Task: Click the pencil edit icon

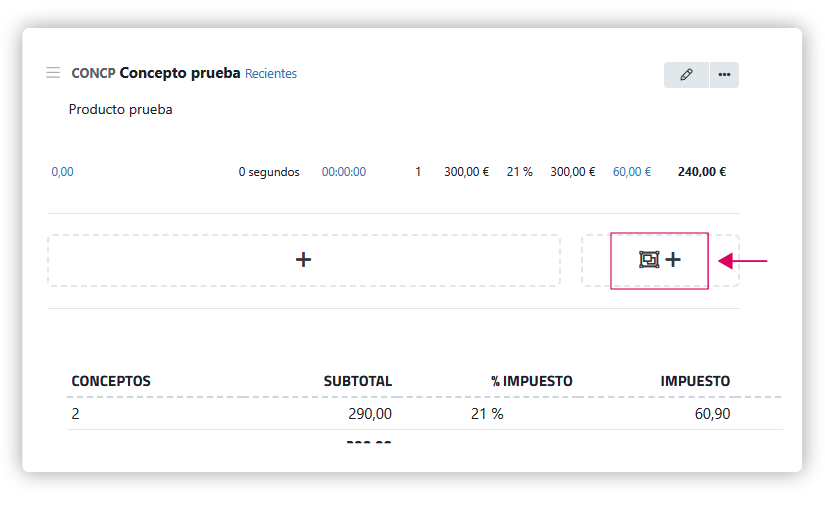Action: (686, 75)
